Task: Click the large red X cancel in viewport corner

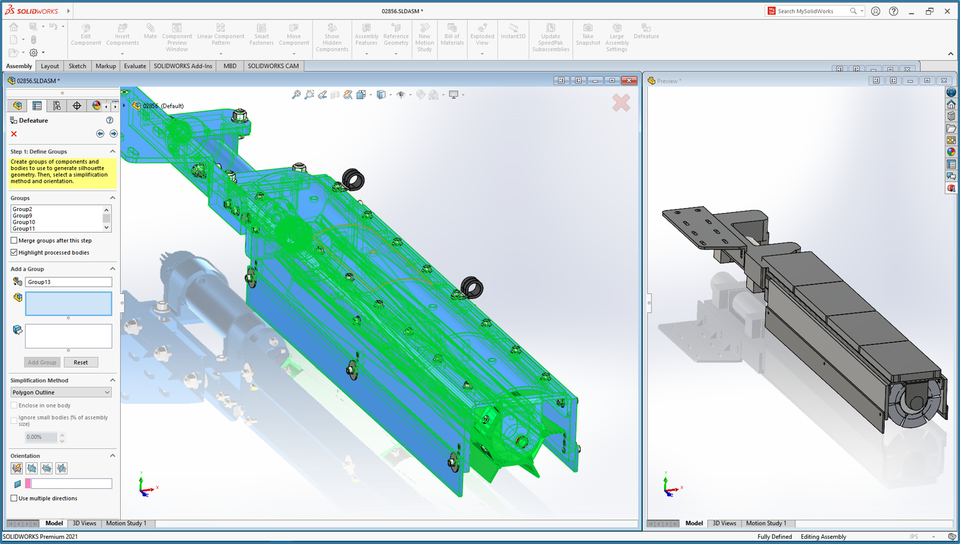Action: click(621, 102)
